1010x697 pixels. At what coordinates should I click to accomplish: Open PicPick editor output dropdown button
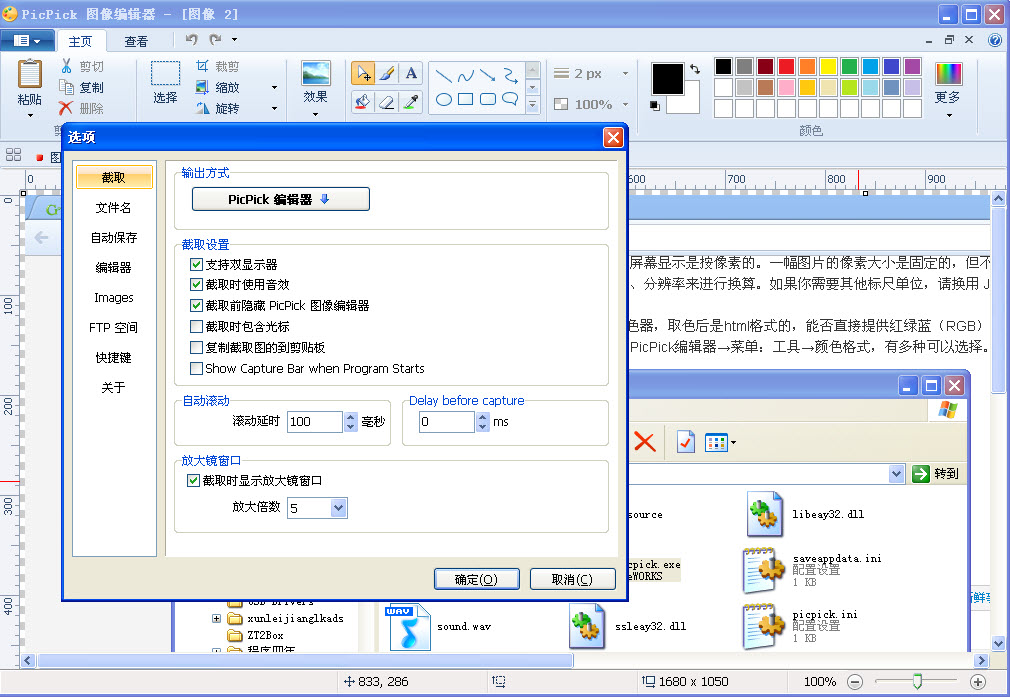281,199
